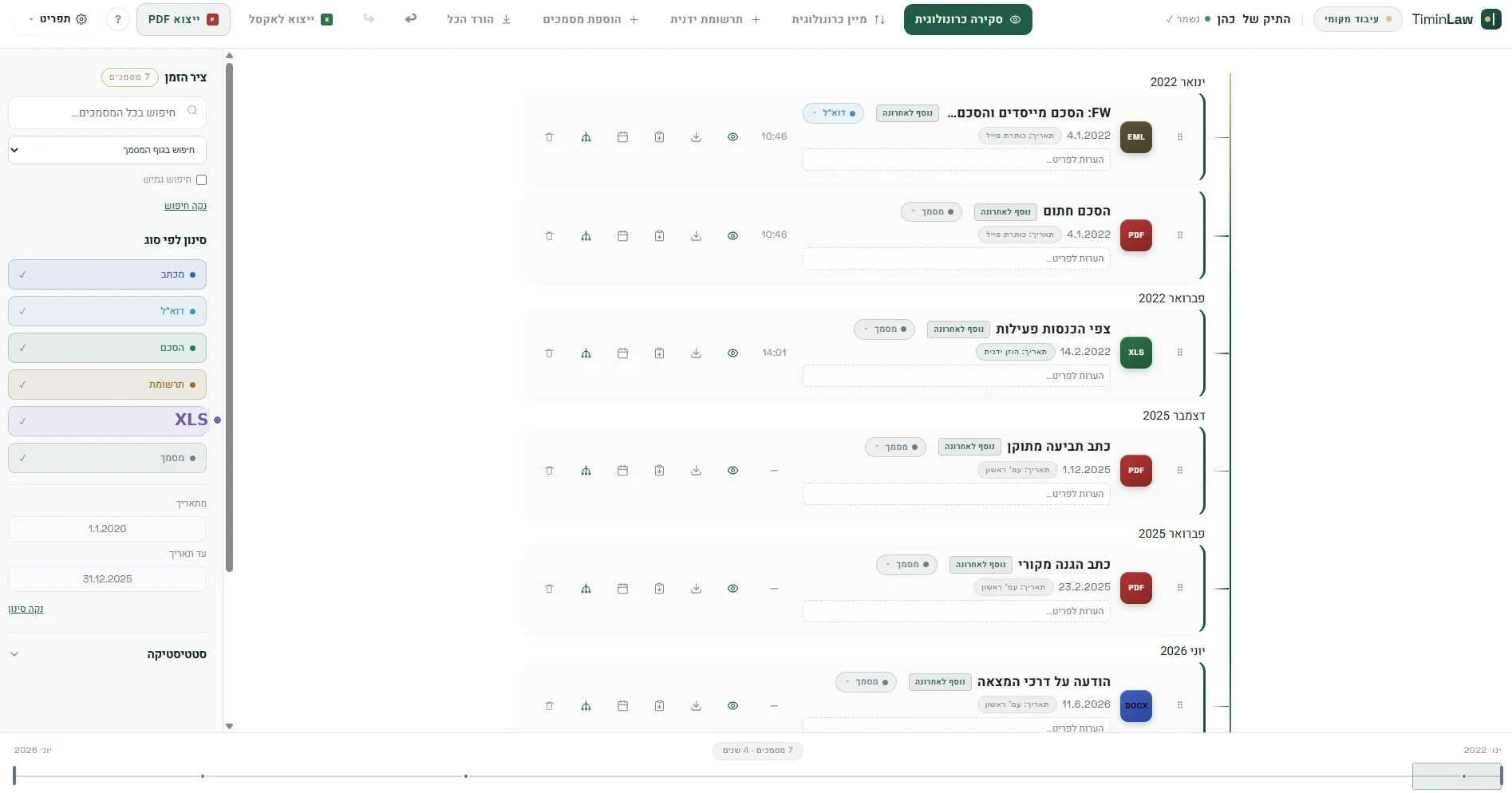Open the תפריט menu dropdown
1512x793 pixels.
point(57,19)
